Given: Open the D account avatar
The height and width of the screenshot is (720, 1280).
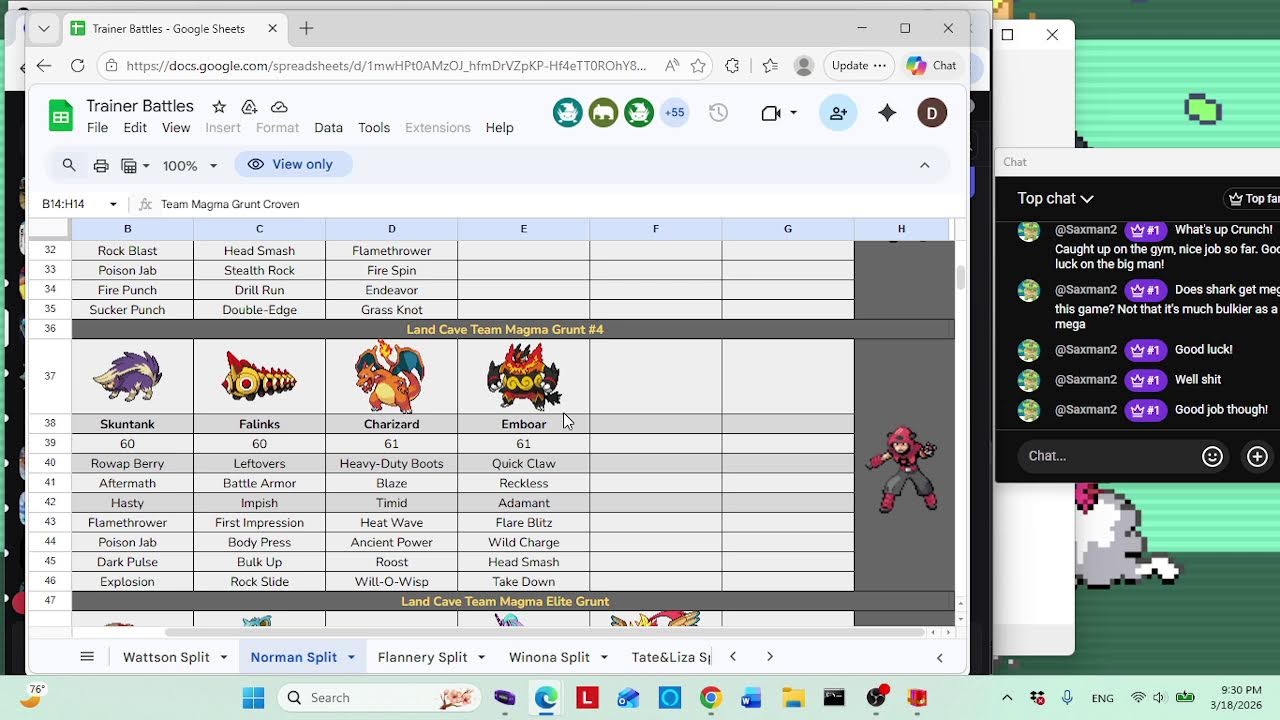Looking at the screenshot, I should 932,113.
